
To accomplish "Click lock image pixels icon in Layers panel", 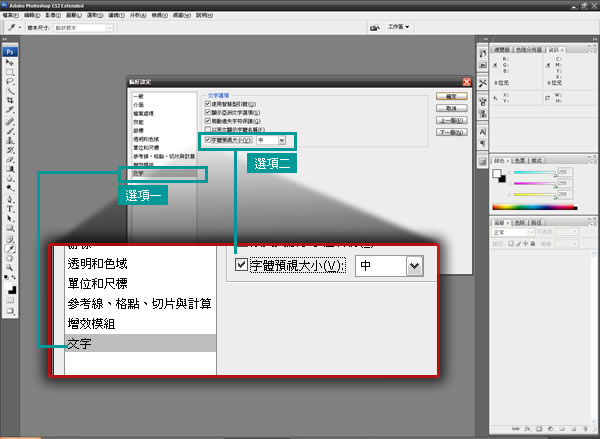I will [x=518, y=243].
